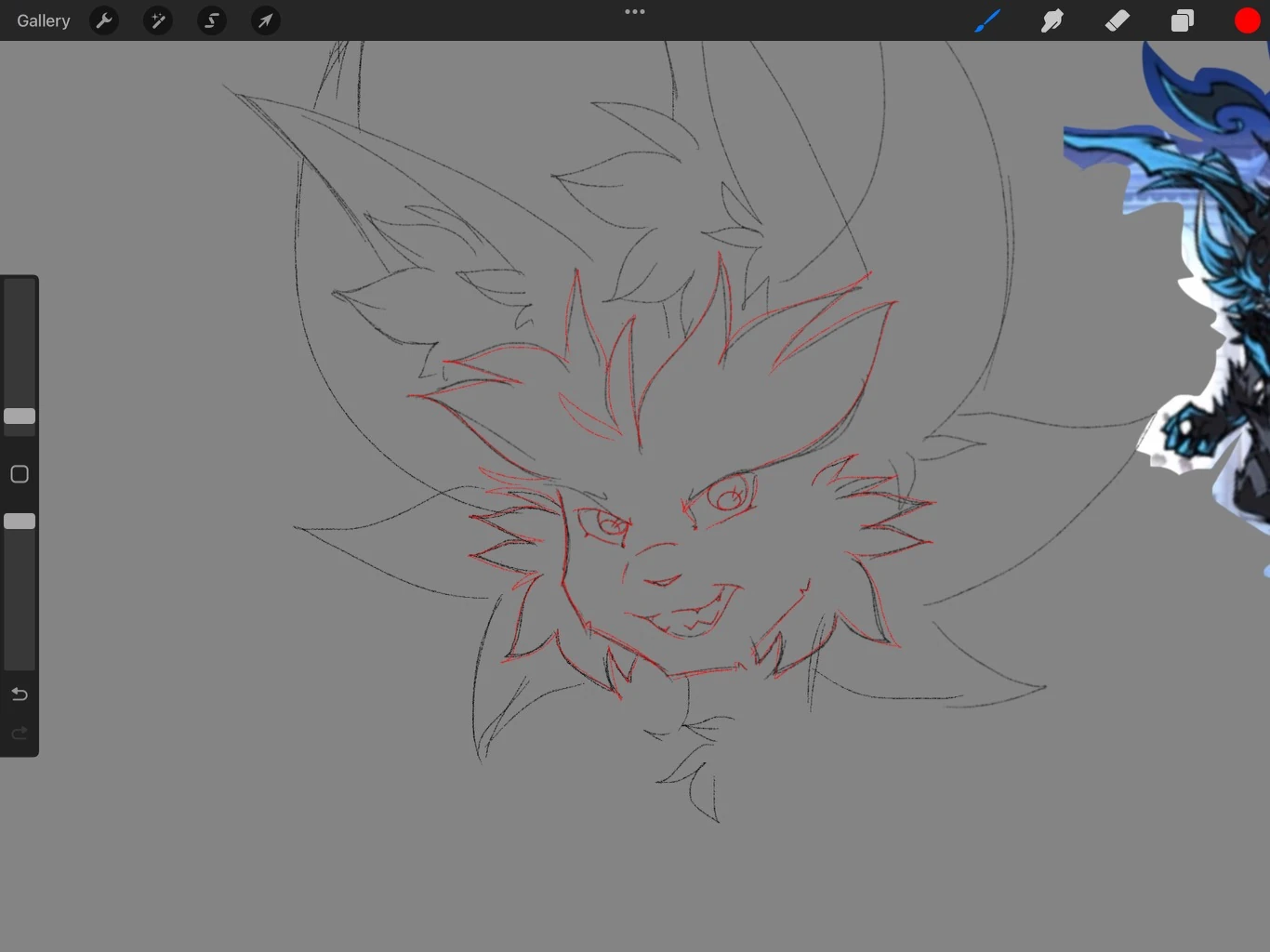Screen dimensions: 1270x952
Task: Switch to the Smudge tool
Action: (1052, 20)
